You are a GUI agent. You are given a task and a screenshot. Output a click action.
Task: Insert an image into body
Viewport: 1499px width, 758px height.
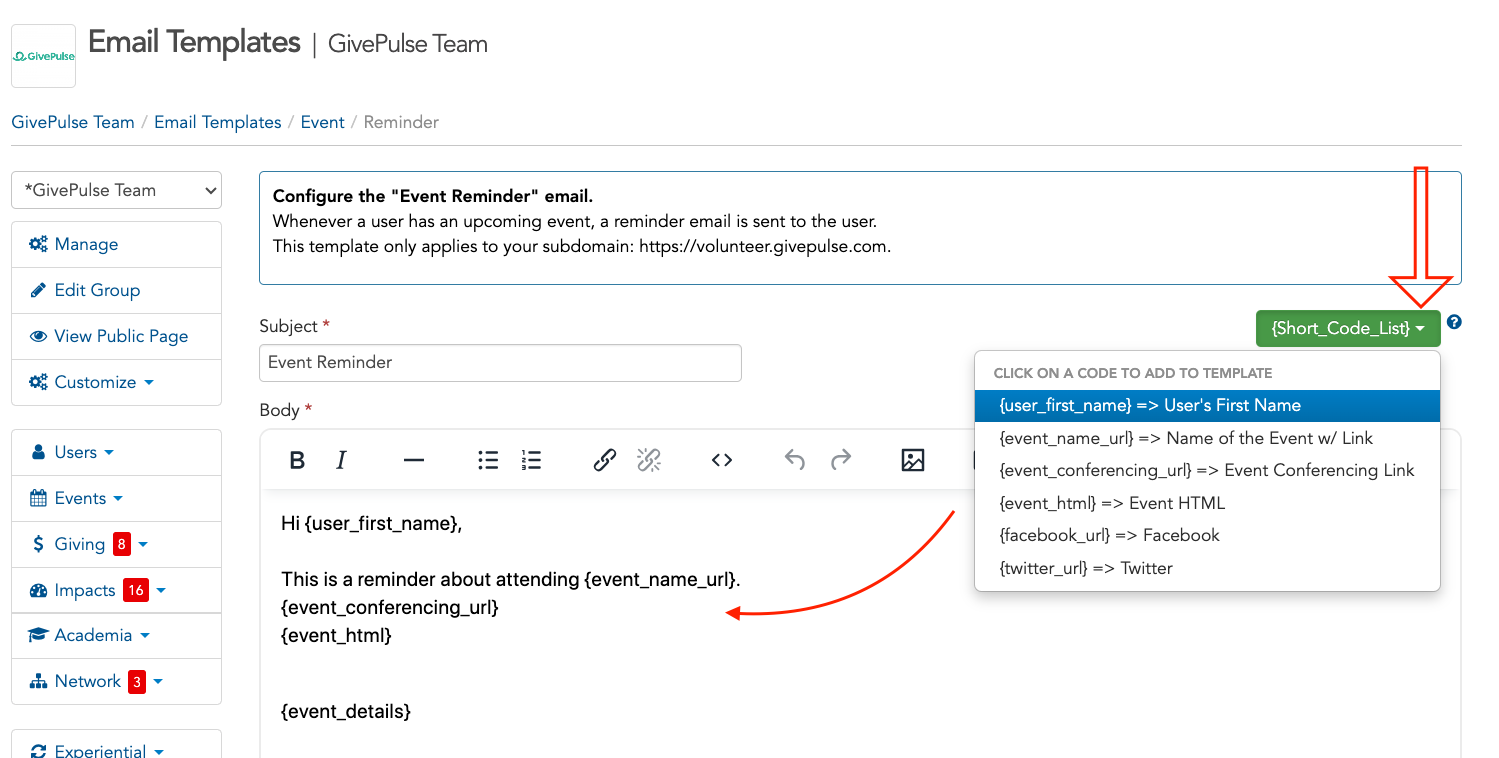(912, 460)
